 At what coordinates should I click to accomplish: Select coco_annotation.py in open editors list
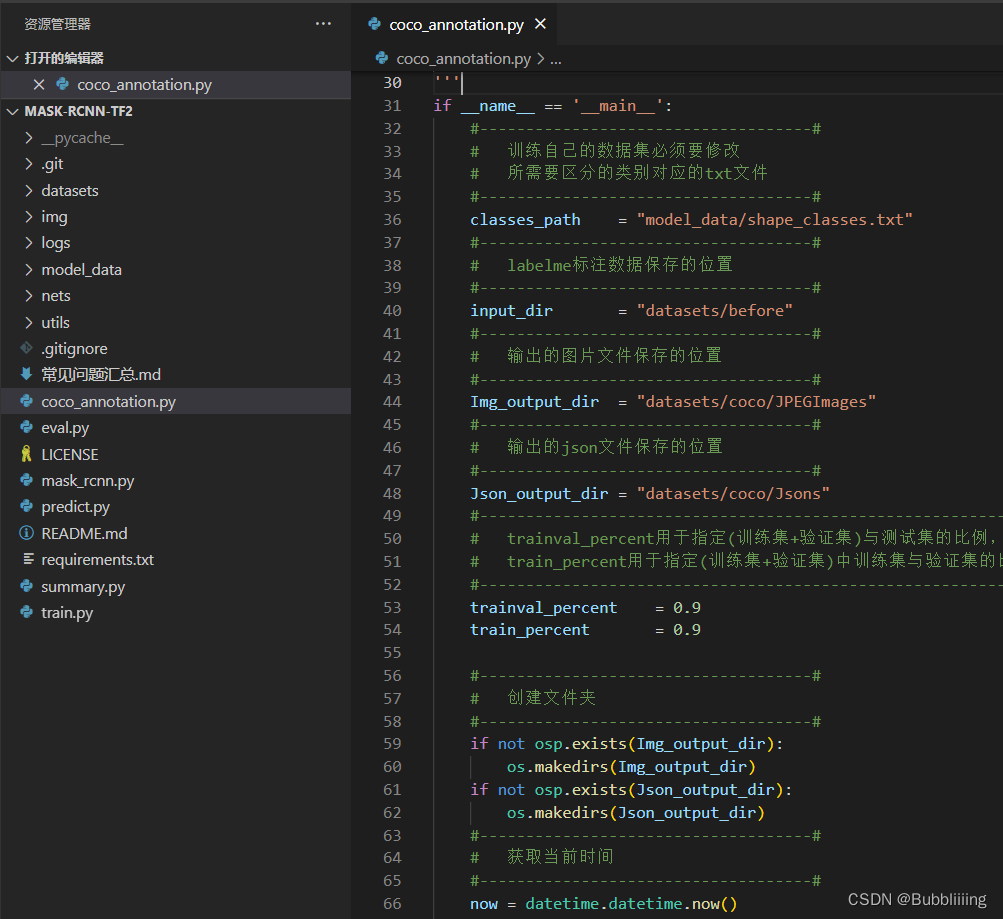pos(176,84)
